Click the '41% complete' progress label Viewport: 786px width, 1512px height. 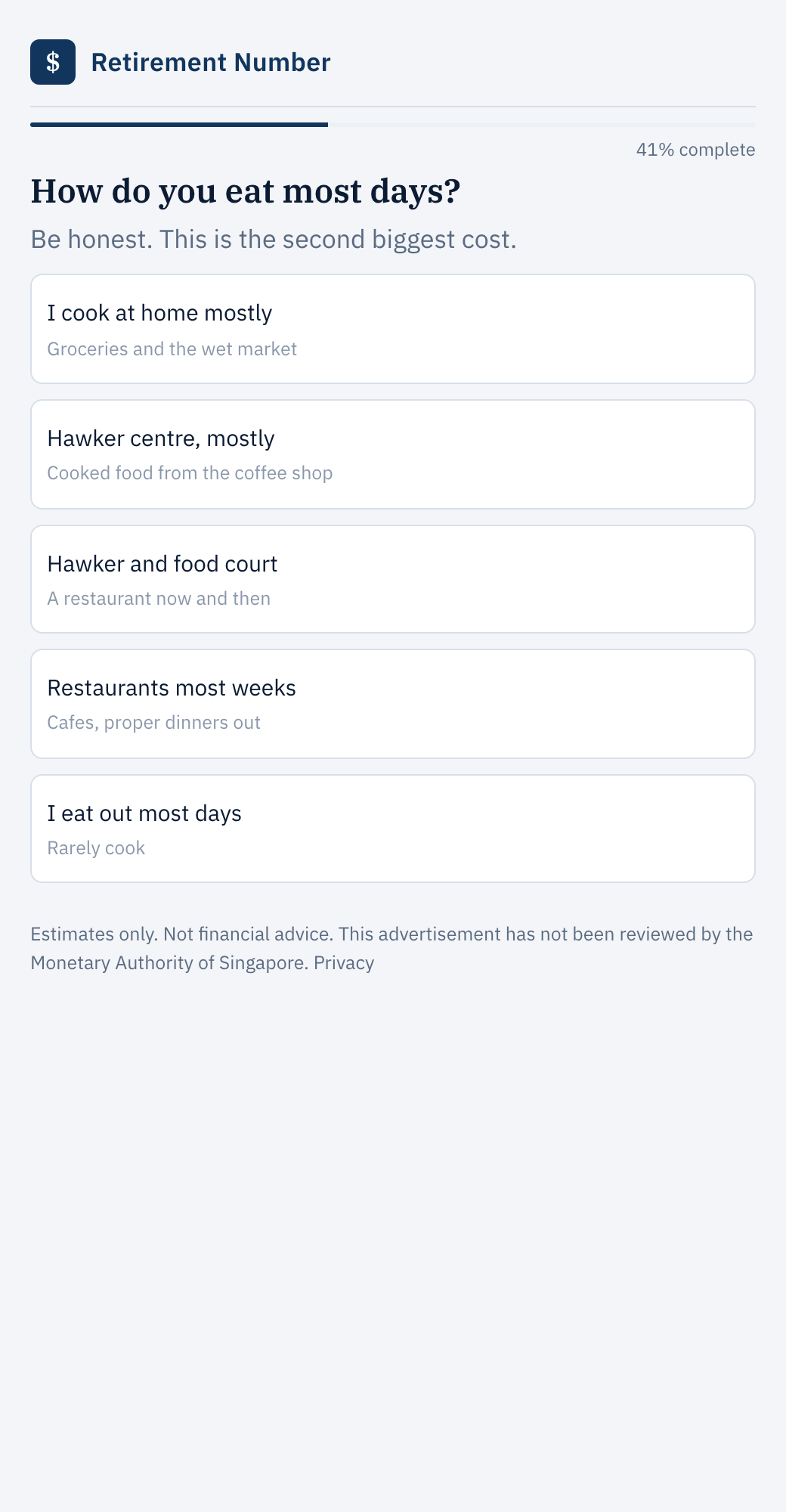tap(695, 150)
